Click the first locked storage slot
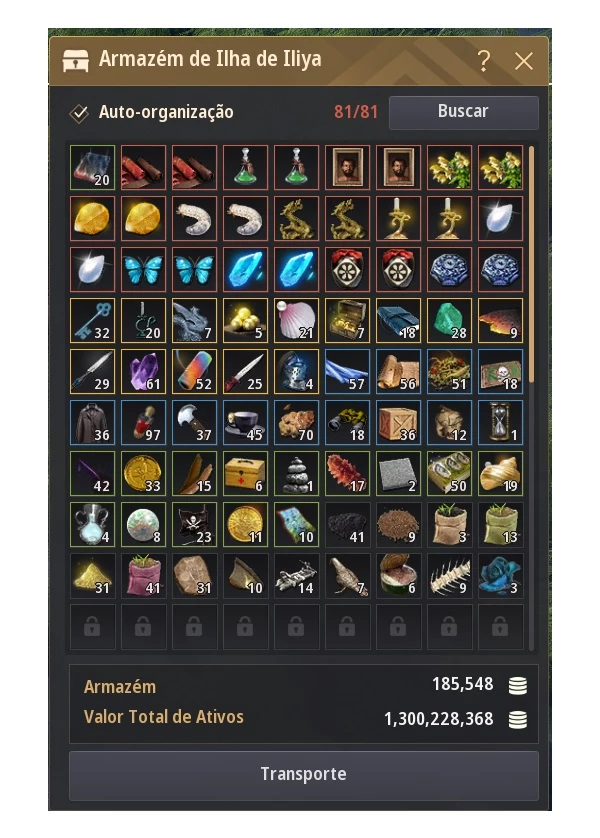Screen dimensions: 600x838 pyautogui.click(x=92, y=626)
